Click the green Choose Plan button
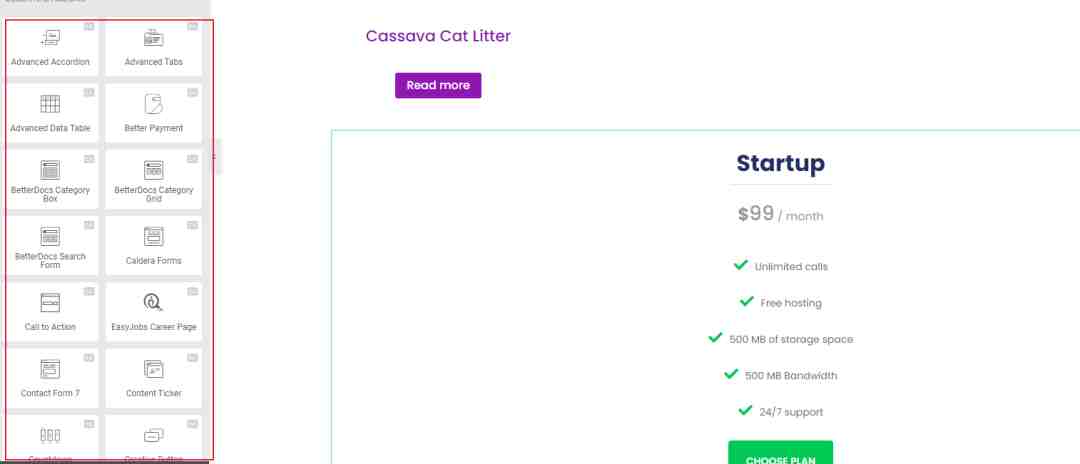The image size is (1080, 464). tap(780, 453)
